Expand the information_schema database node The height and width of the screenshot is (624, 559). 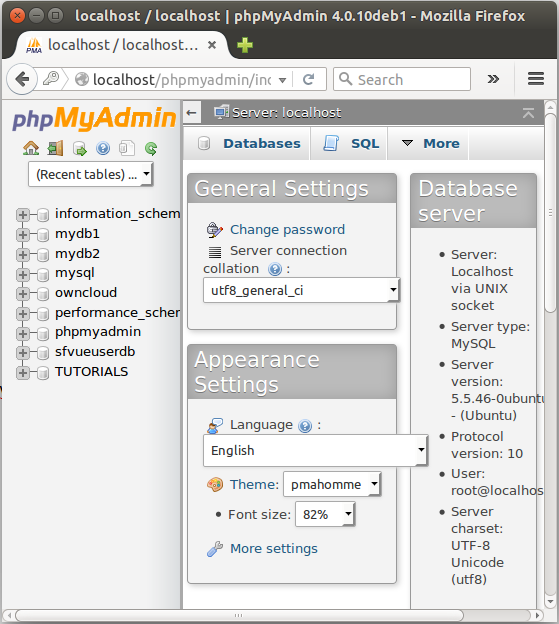23,215
